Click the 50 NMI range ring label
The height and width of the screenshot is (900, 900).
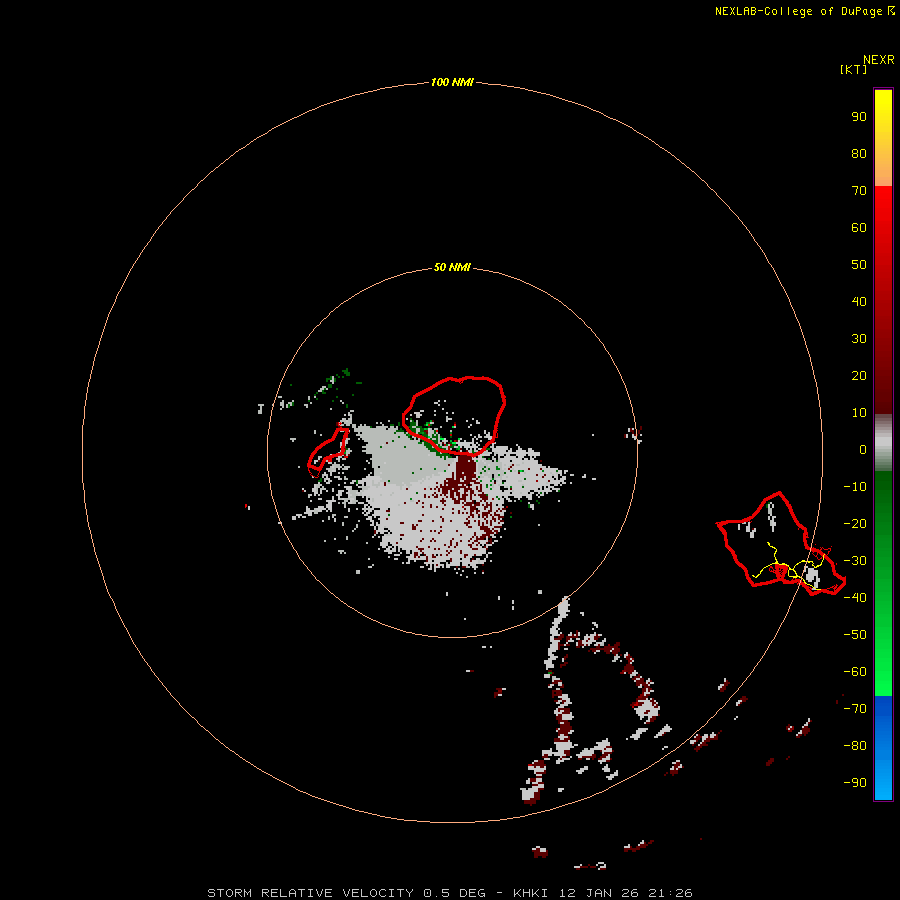coord(452,267)
